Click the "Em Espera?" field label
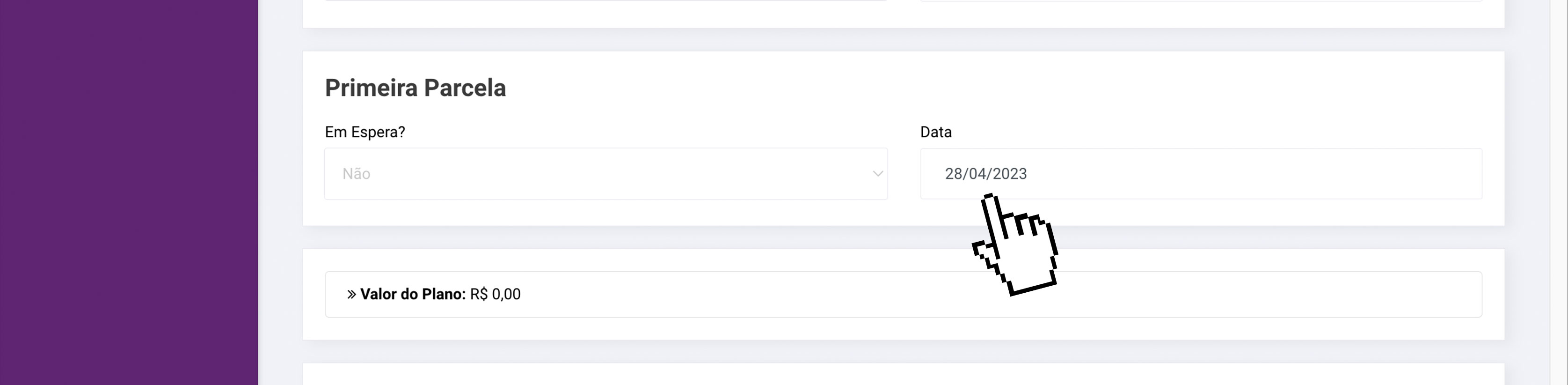 point(365,132)
